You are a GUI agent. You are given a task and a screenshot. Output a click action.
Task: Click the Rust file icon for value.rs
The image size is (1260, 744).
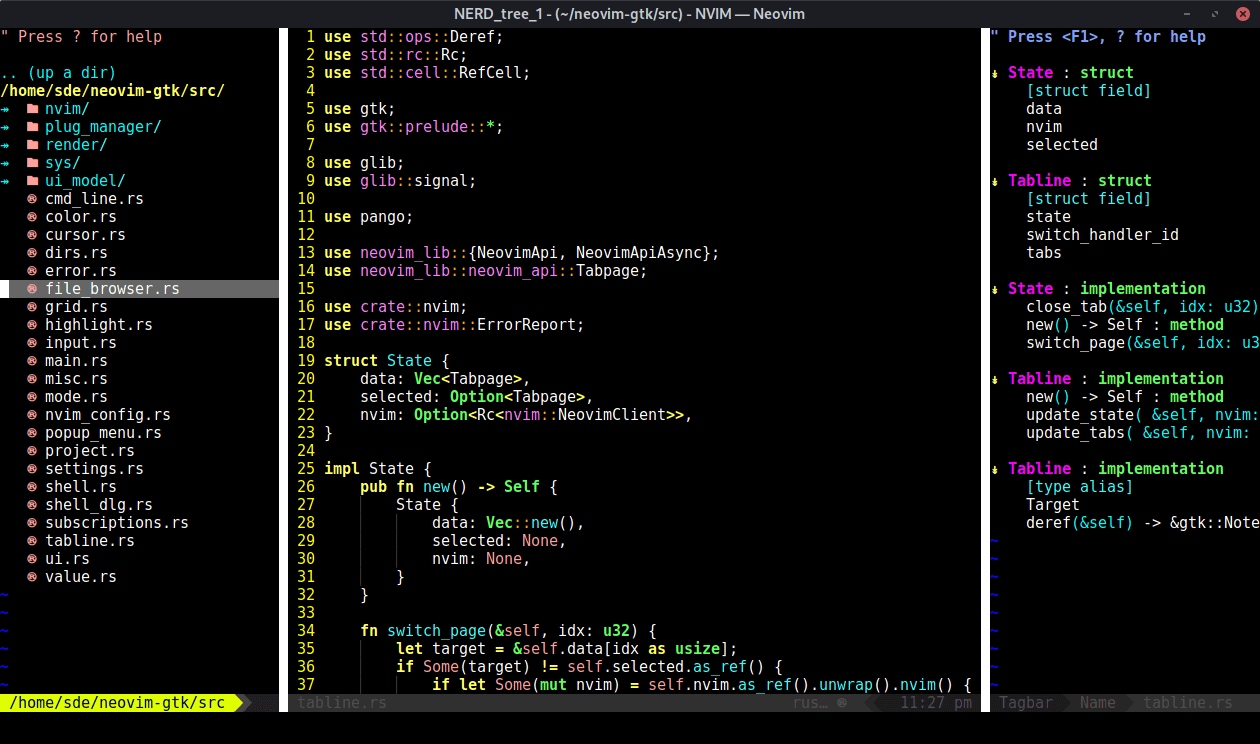tap(32, 577)
